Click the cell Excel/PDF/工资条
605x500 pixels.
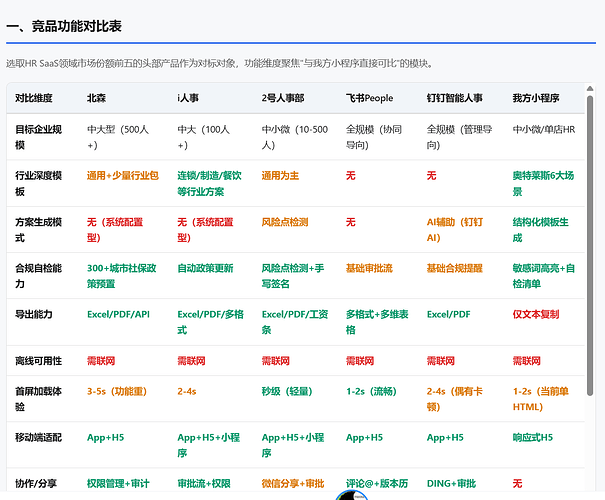[x=295, y=322]
